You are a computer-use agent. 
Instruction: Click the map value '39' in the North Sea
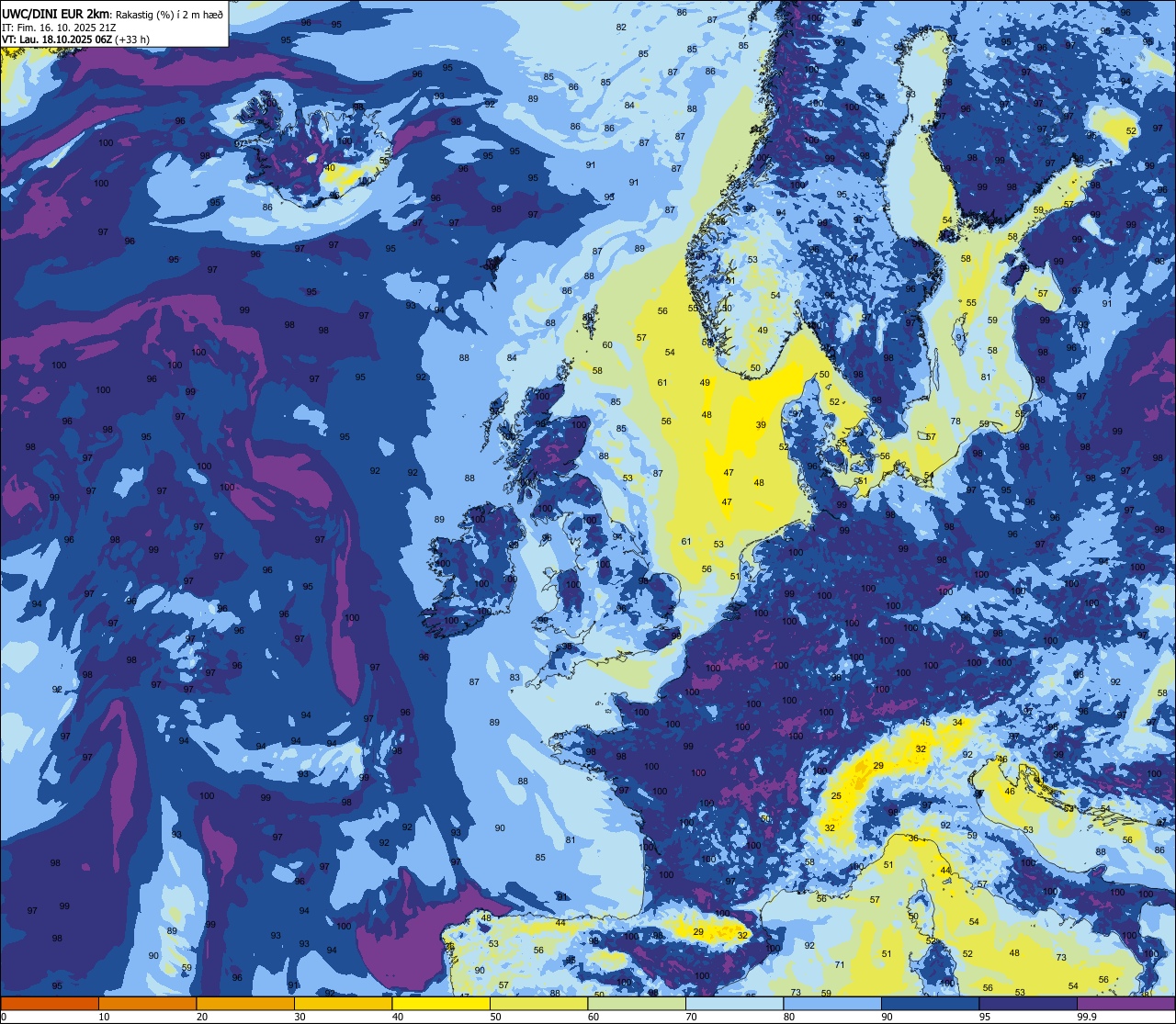pyautogui.click(x=761, y=425)
